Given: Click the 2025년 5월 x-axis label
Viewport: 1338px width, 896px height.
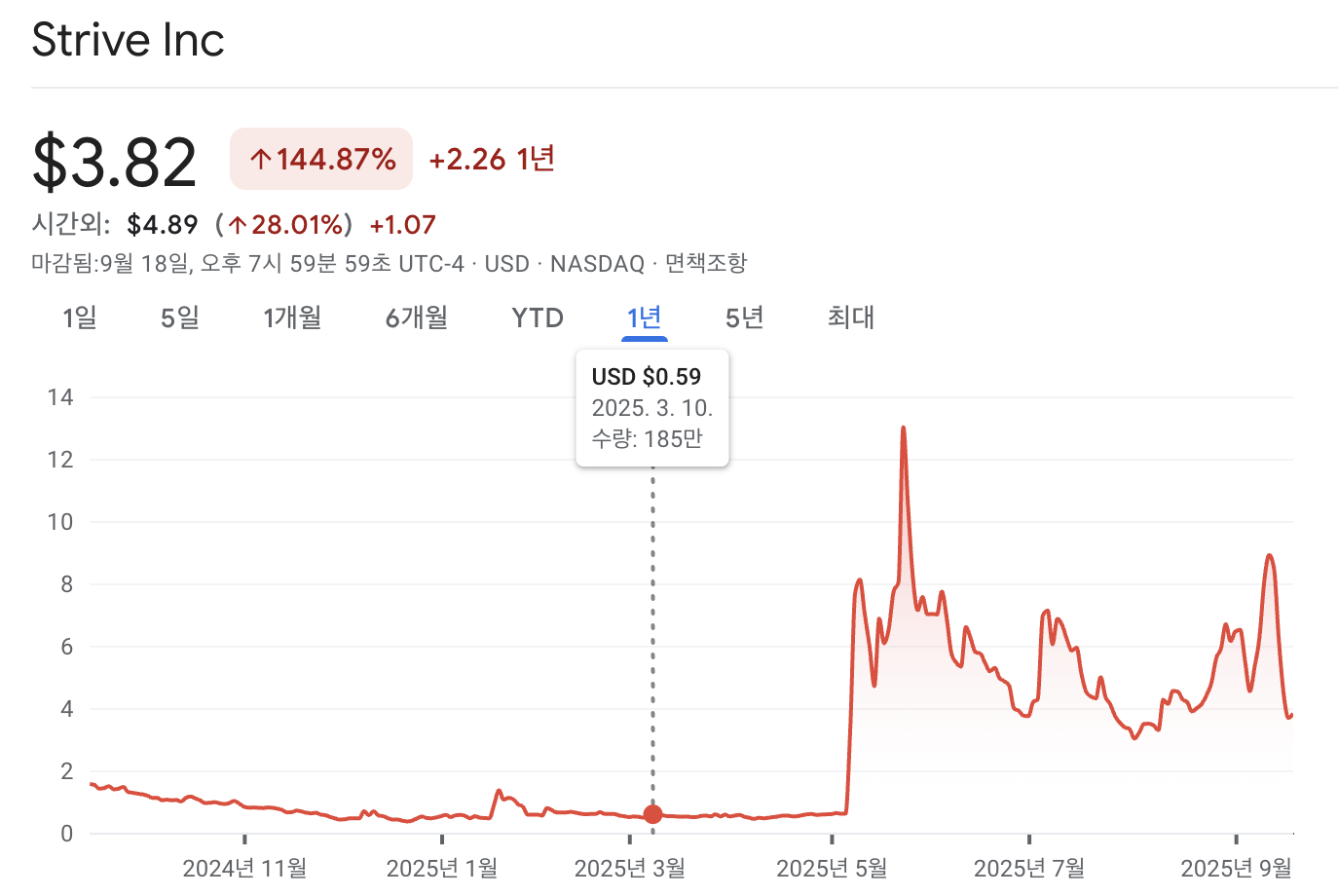Looking at the screenshot, I should tap(833, 866).
